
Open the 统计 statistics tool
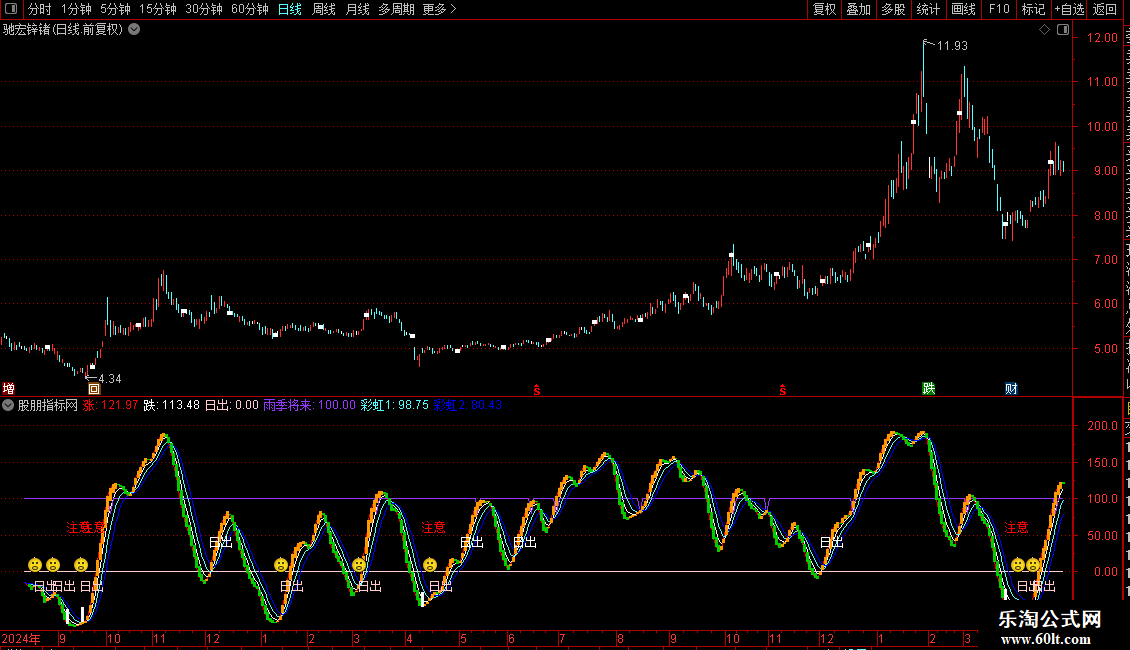(928, 9)
